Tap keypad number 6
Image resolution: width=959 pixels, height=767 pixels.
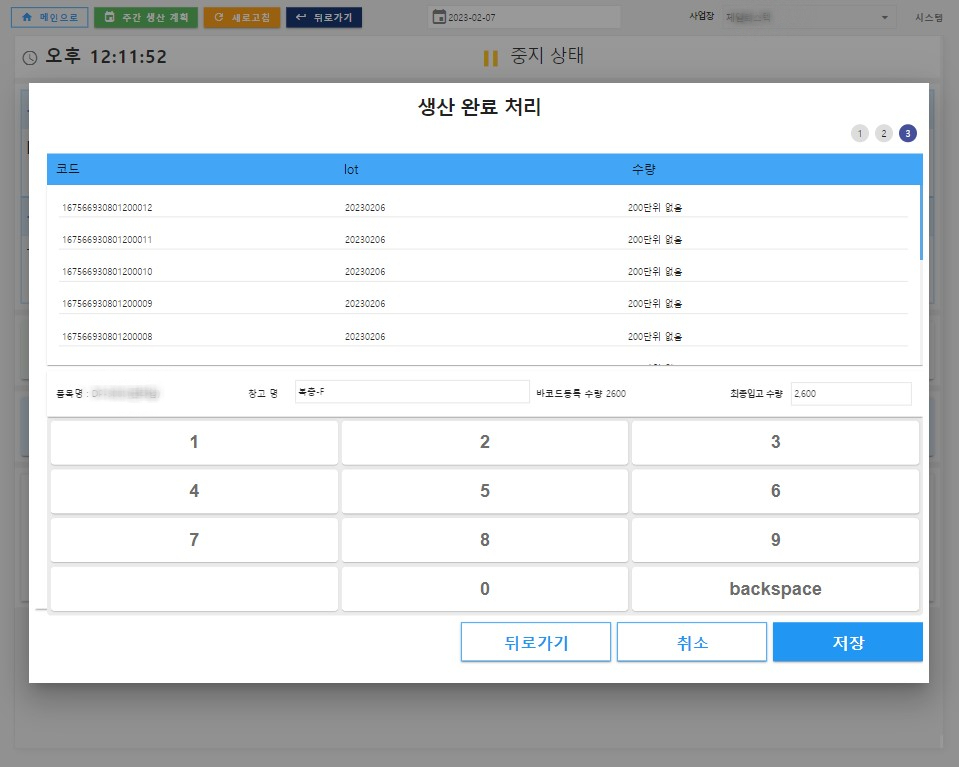[x=776, y=491]
